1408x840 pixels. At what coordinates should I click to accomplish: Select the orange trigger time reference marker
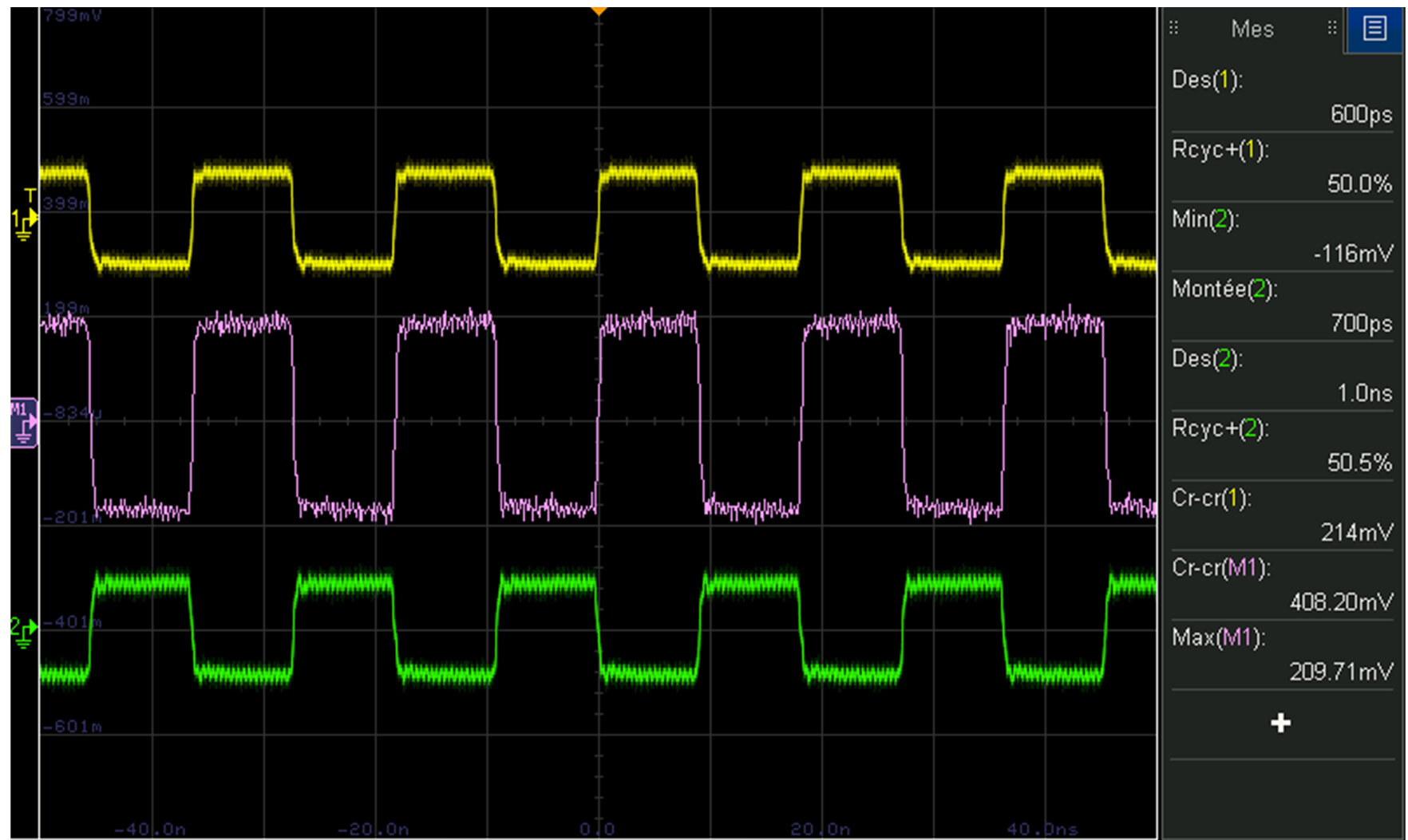[x=599, y=11]
